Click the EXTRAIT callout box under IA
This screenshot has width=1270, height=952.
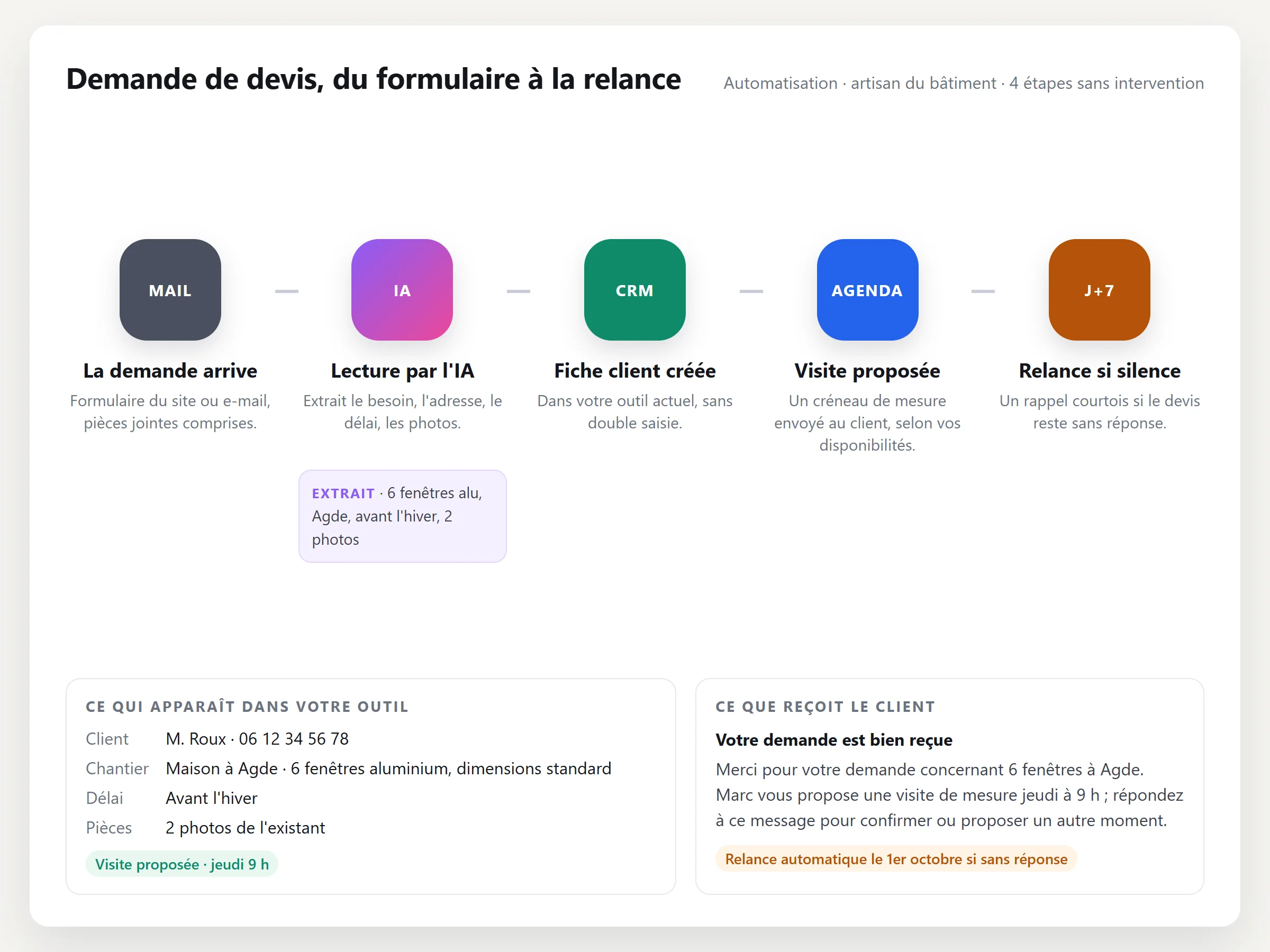[x=403, y=516]
